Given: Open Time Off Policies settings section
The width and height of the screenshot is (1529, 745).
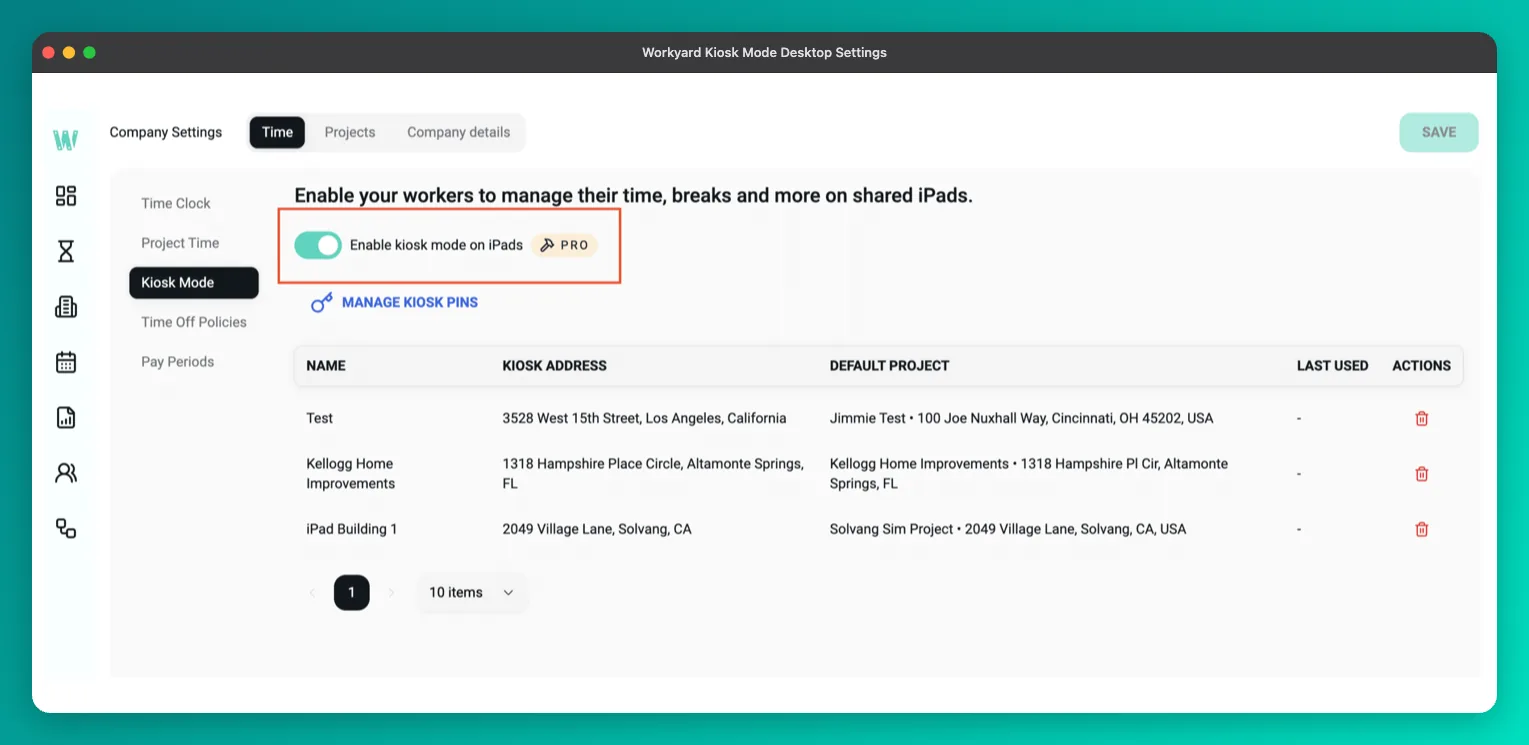Looking at the screenshot, I should [194, 322].
